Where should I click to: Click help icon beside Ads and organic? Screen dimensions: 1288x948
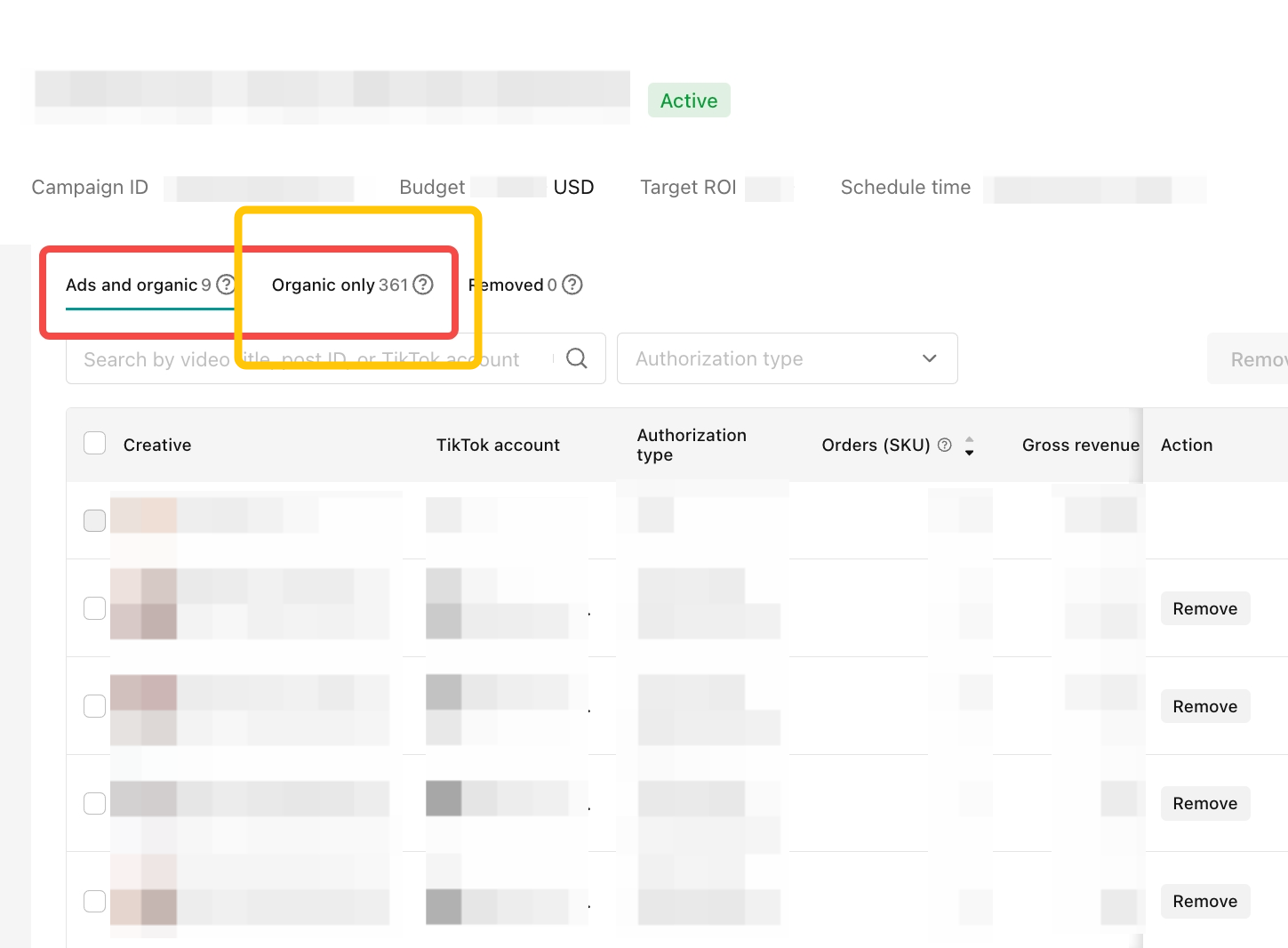pos(225,285)
